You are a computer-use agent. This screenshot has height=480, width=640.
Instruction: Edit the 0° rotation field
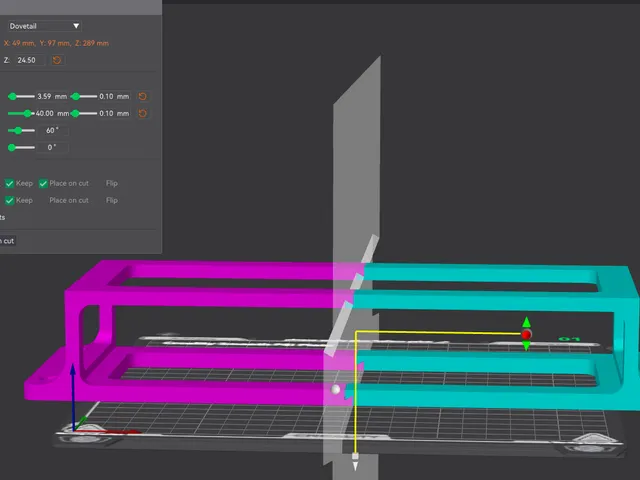(x=52, y=147)
